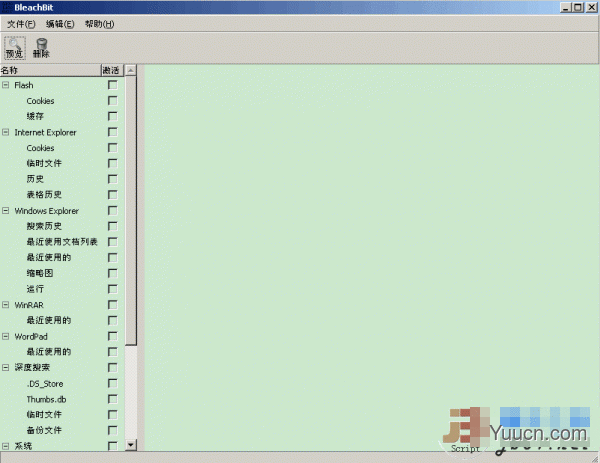
Task: Select the 缩略图 row text
Action: (40, 273)
